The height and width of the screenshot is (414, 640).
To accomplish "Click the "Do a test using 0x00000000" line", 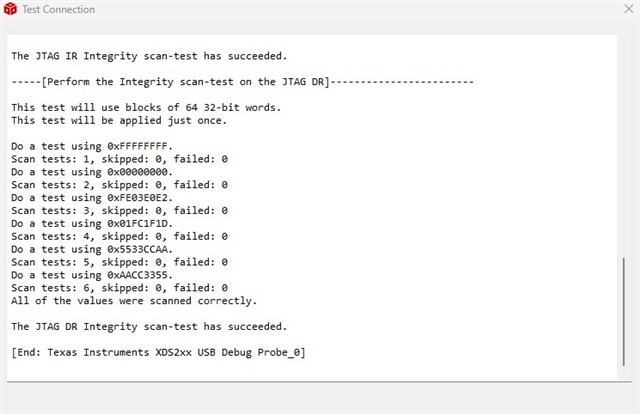I will (x=98, y=172).
